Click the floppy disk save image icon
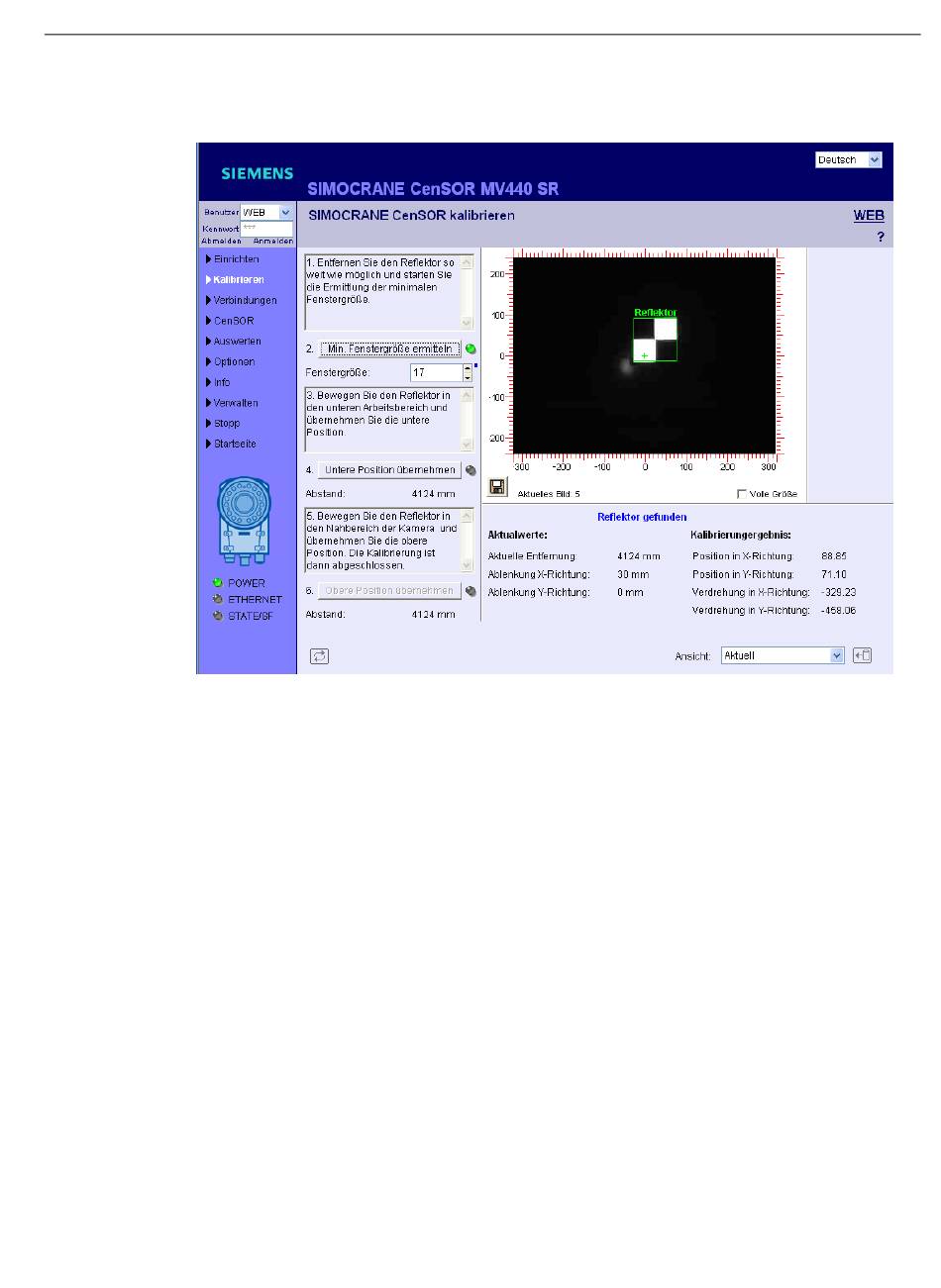Screen dimensions: 941x1288 (x=497, y=487)
